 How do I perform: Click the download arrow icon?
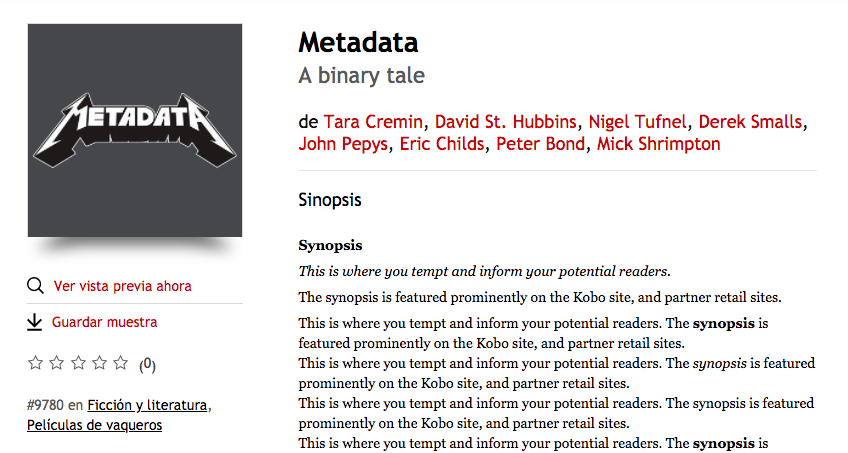[35, 323]
